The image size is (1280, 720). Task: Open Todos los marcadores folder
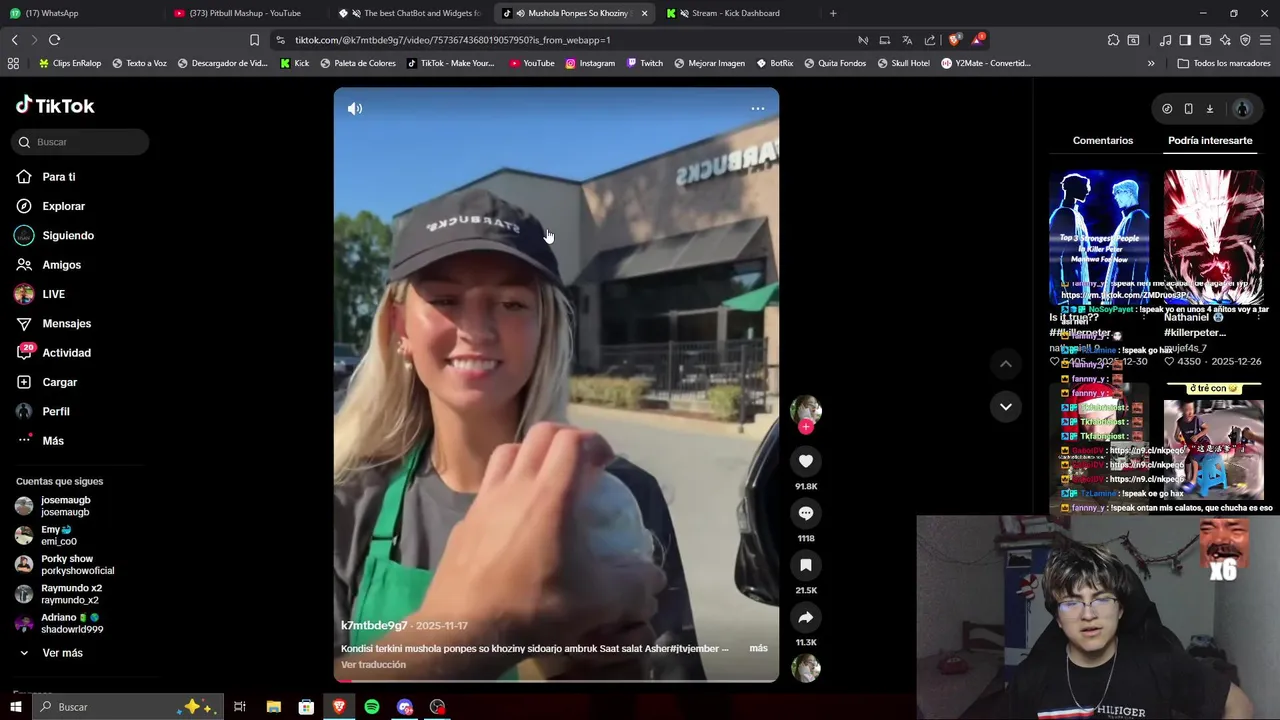pyautogui.click(x=1224, y=63)
